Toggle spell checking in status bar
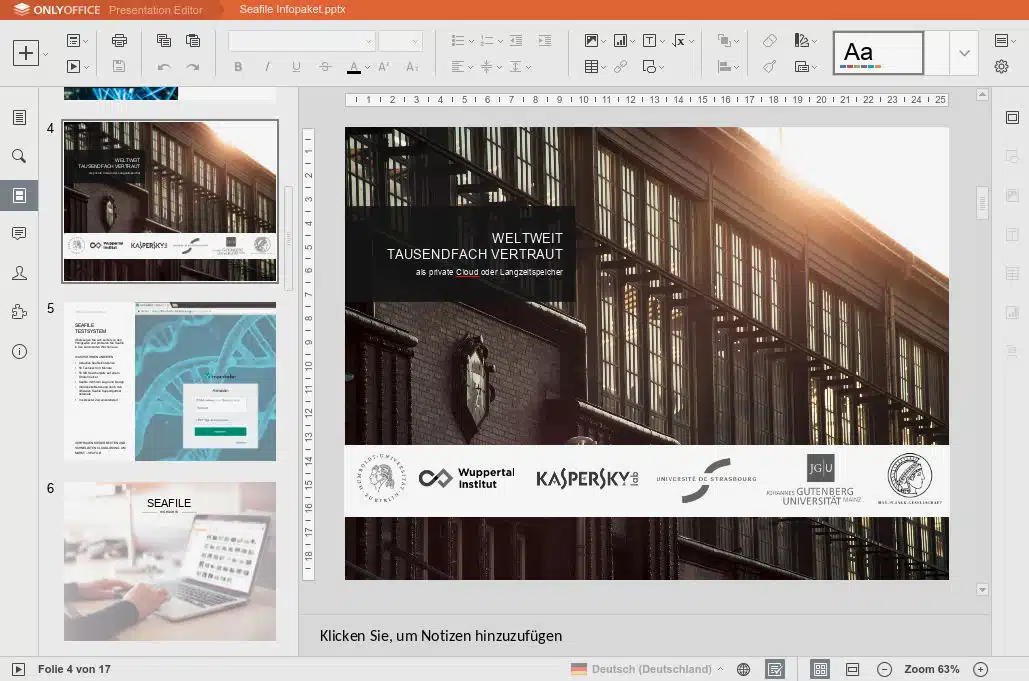This screenshot has width=1029, height=681. pos(774,669)
